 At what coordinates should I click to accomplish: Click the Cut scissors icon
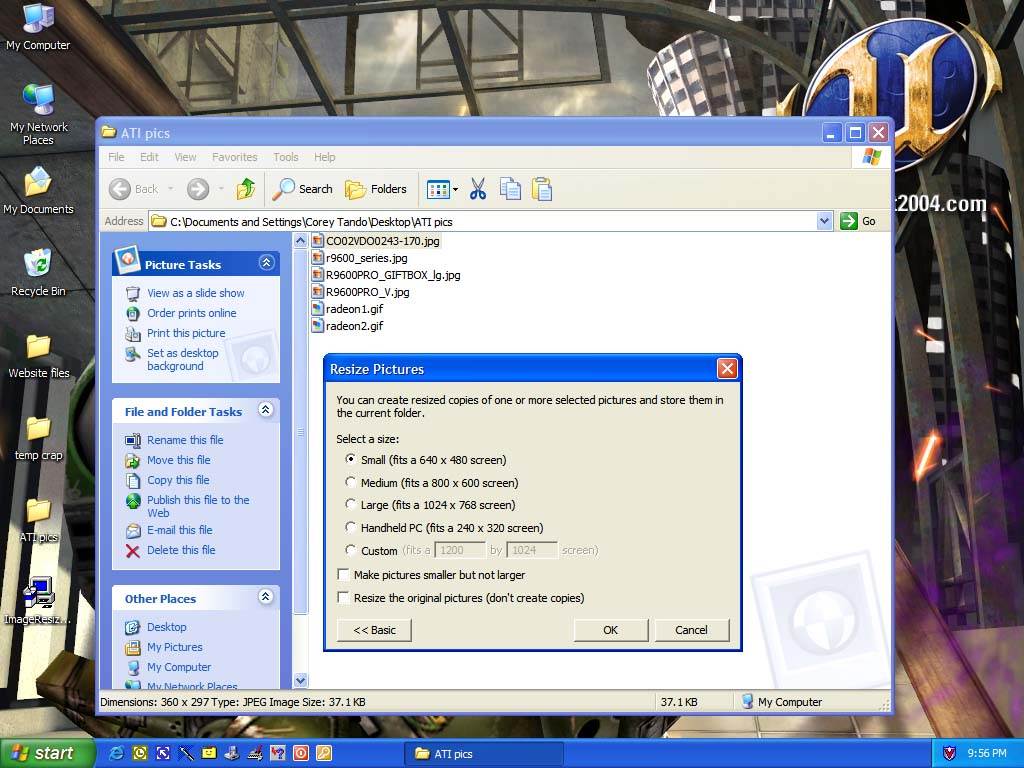point(478,189)
